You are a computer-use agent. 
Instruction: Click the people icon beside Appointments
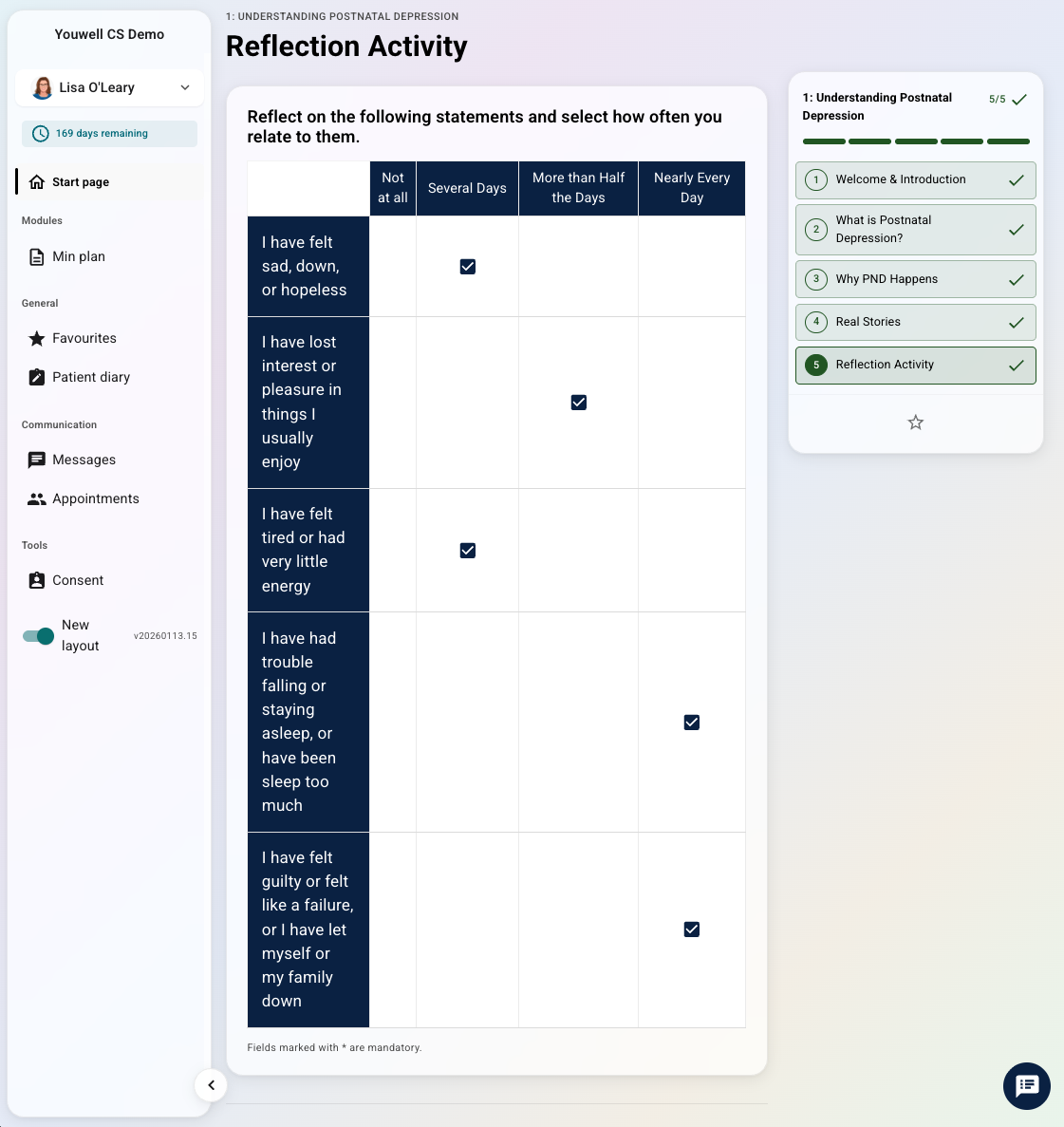pos(37,498)
